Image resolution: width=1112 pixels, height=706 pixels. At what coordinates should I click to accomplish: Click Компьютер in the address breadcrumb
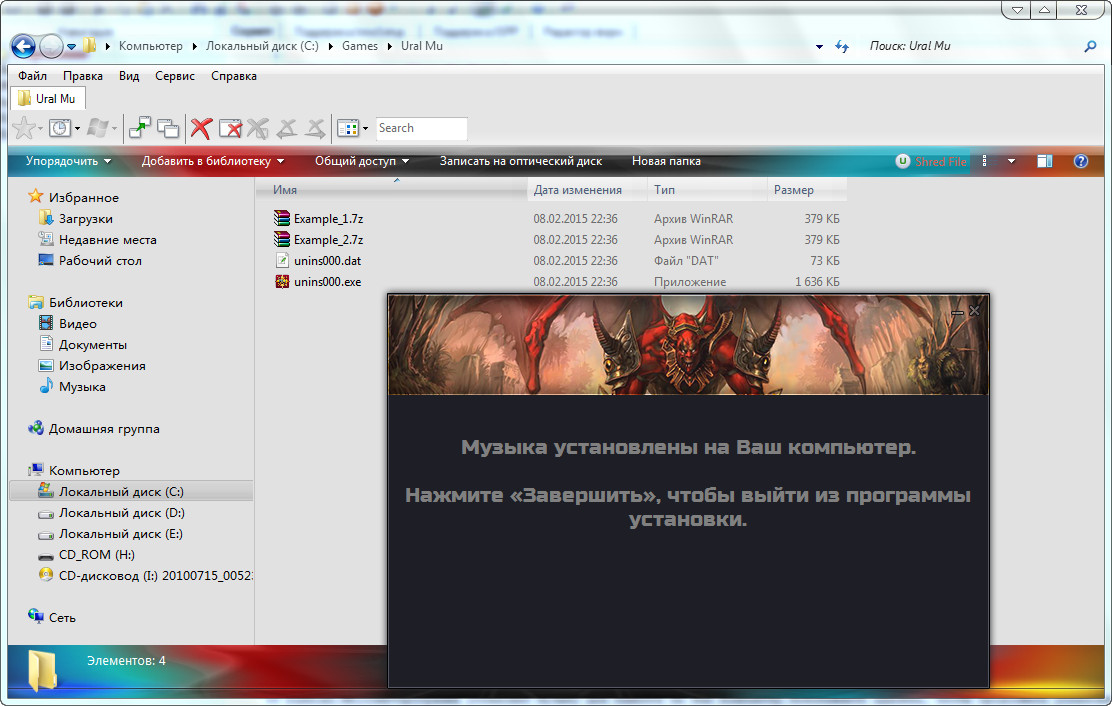150,46
